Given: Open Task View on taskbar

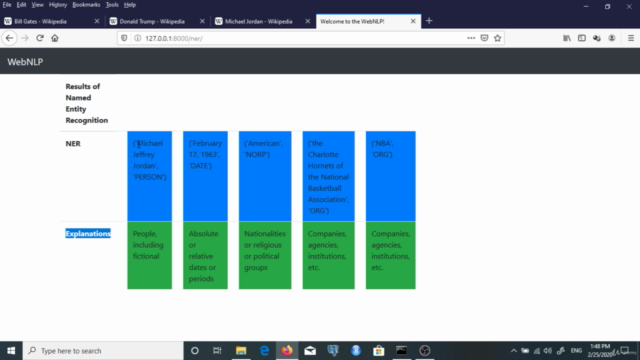Looking at the screenshot, I should [217, 351].
